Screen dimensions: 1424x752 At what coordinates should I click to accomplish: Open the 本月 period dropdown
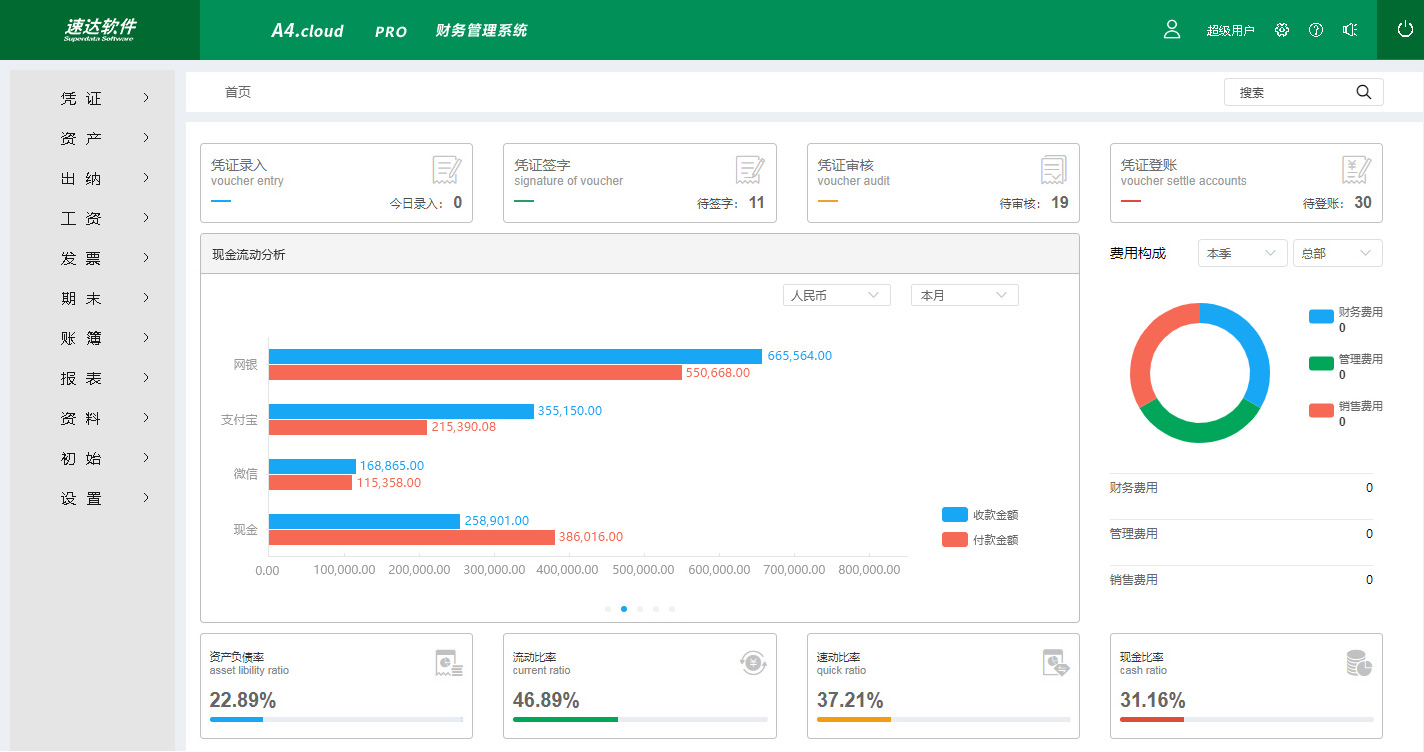tap(964, 295)
